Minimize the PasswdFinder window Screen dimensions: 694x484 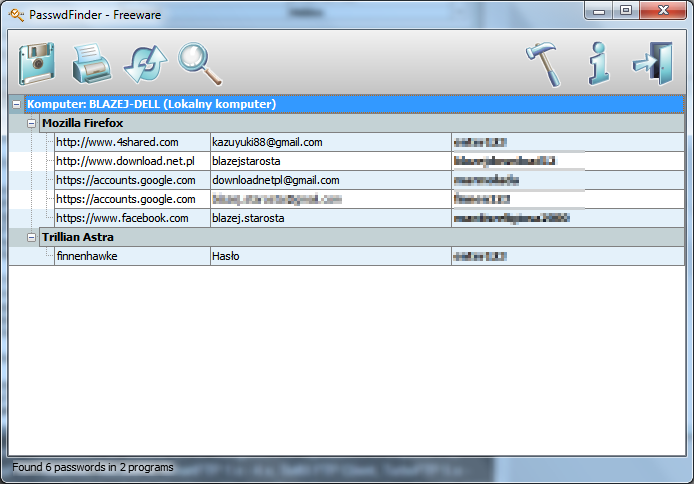[599, 11]
